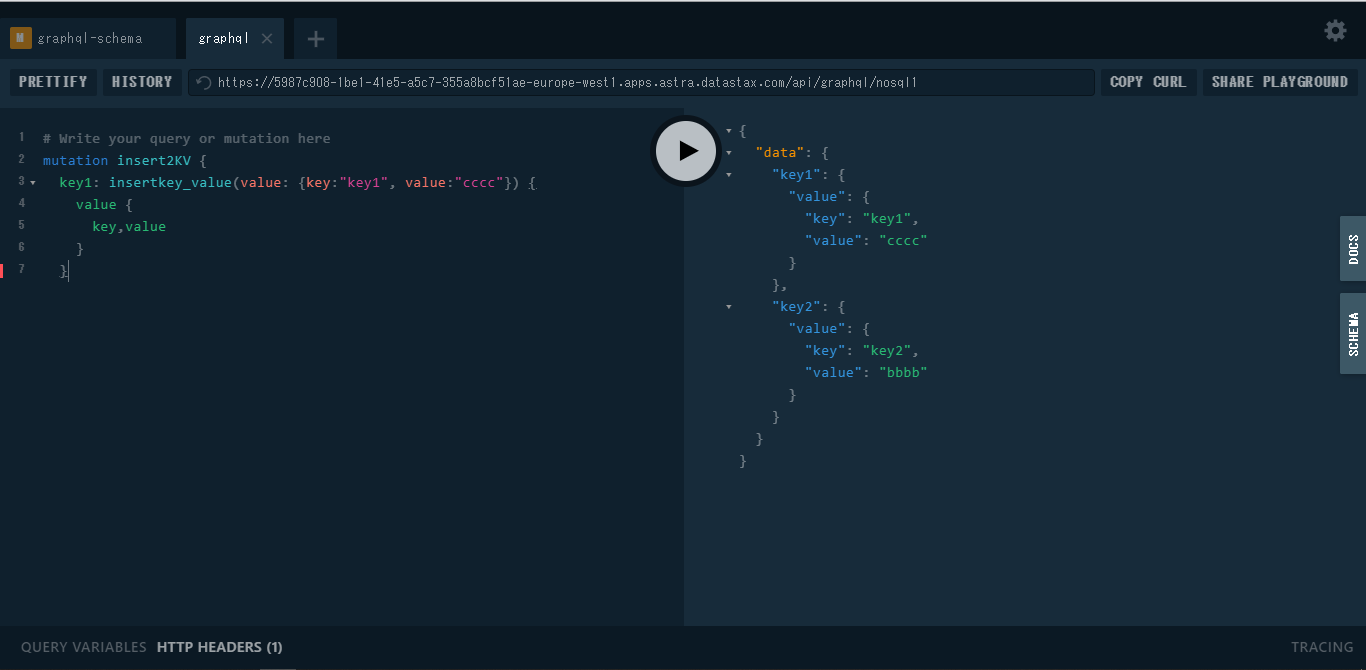The height and width of the screenshot is (670, 1366).
Task: Open the HISTORY panel
Action: click(142, 82)
